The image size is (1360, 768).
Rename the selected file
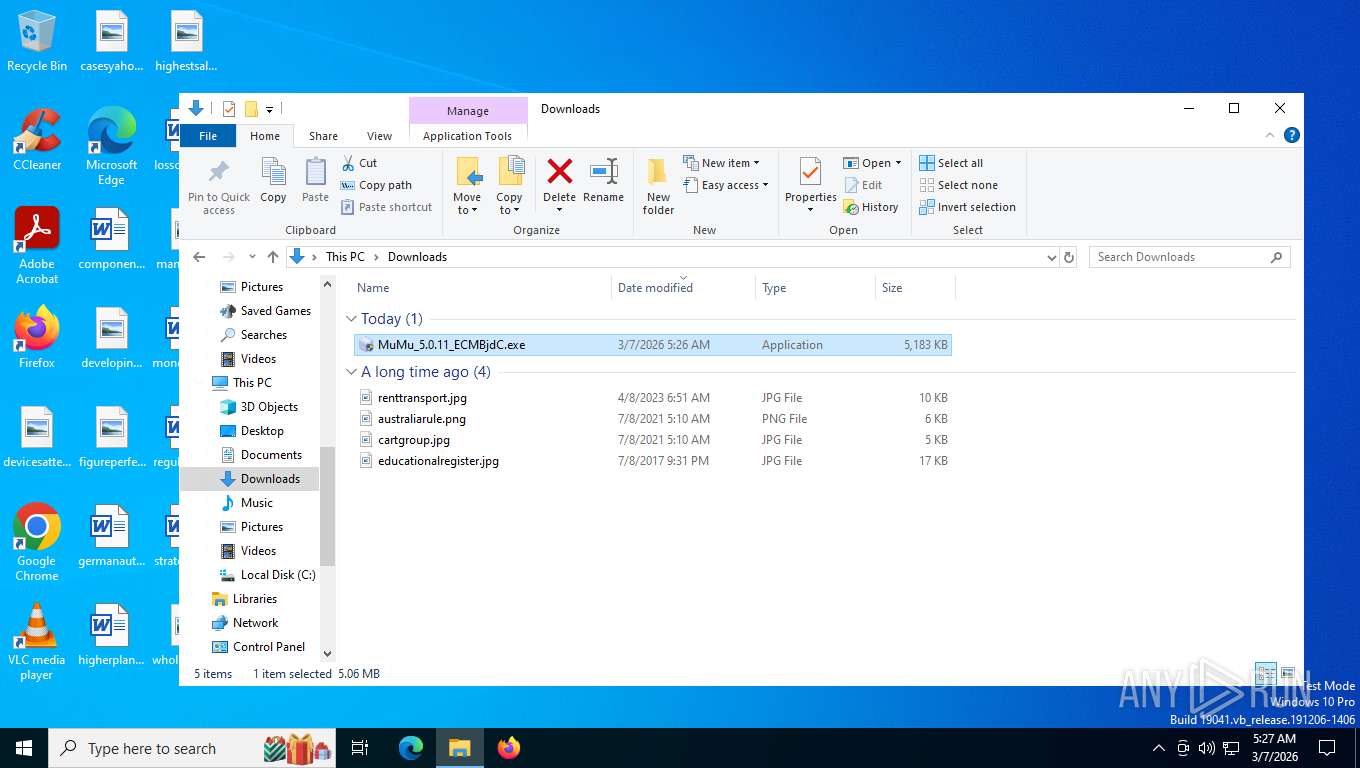point(603,181)
